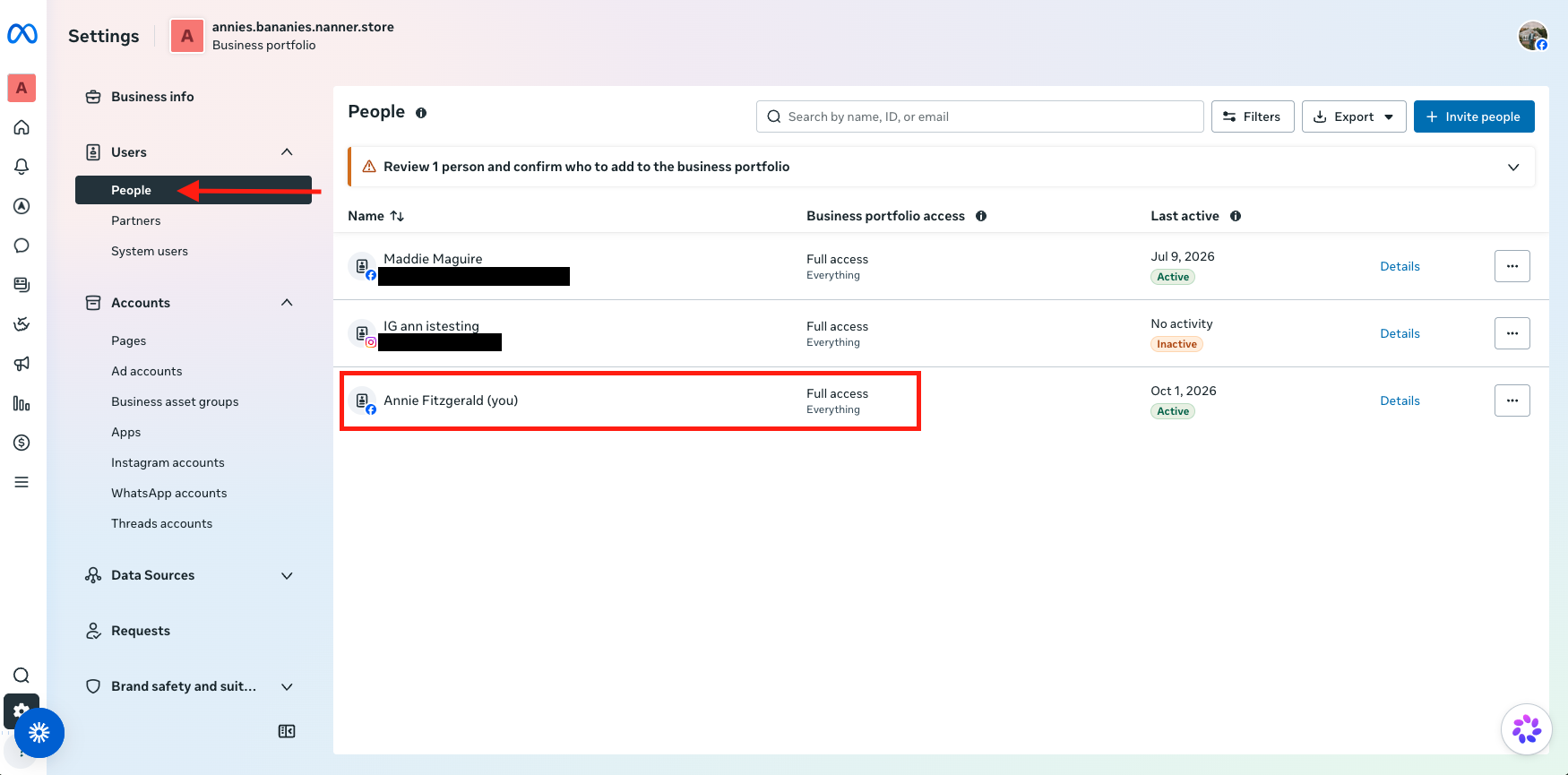Open Business asset groups

pos(175,401)
